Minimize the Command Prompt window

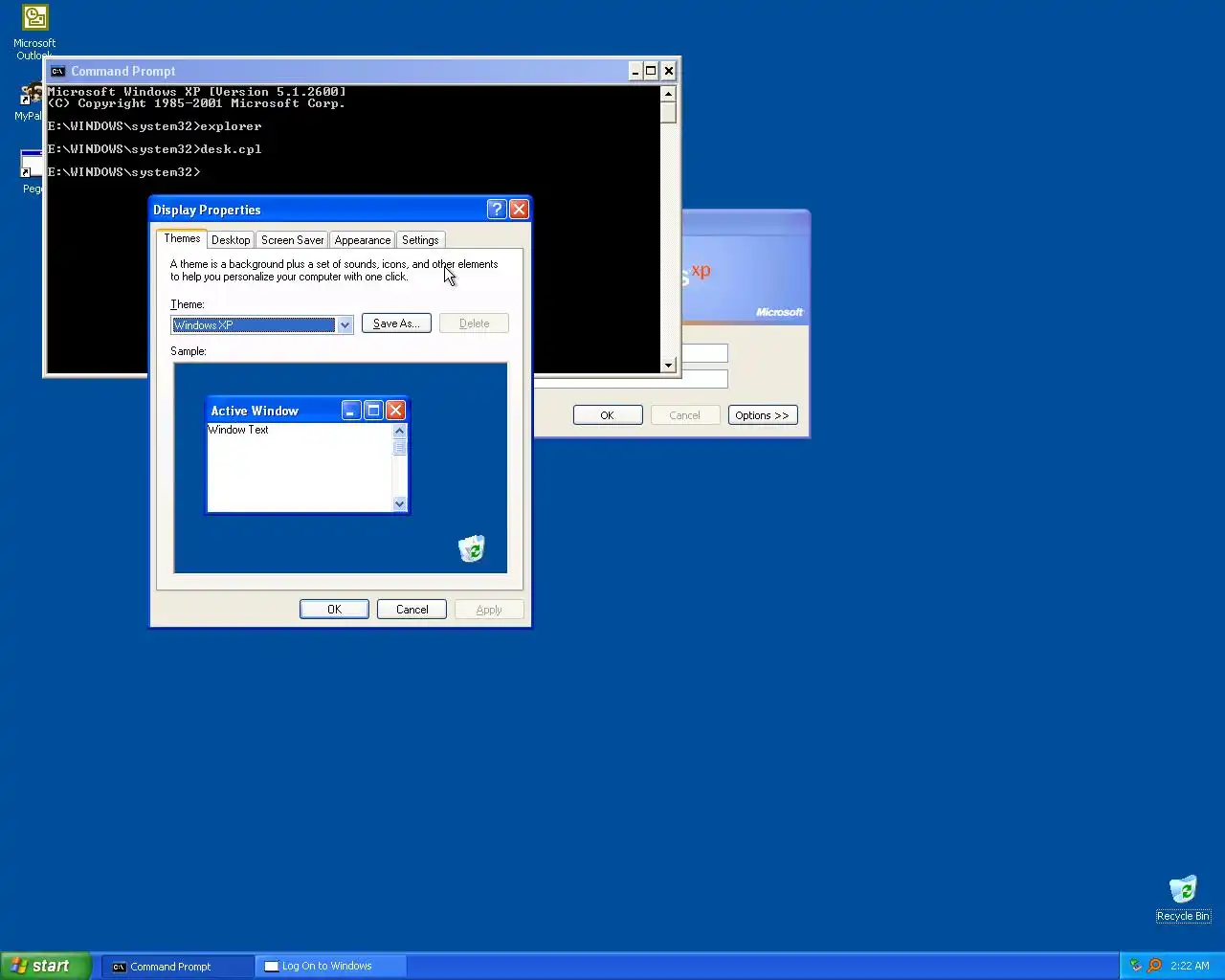(x=635, y=71)
